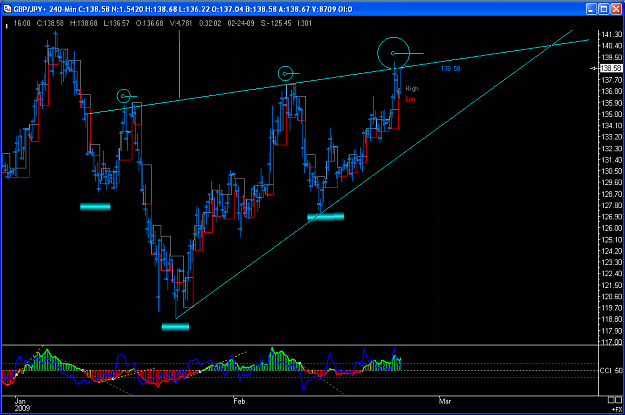
Task: Click the 'High' label near last bar
Action: (x=412, y=89)
